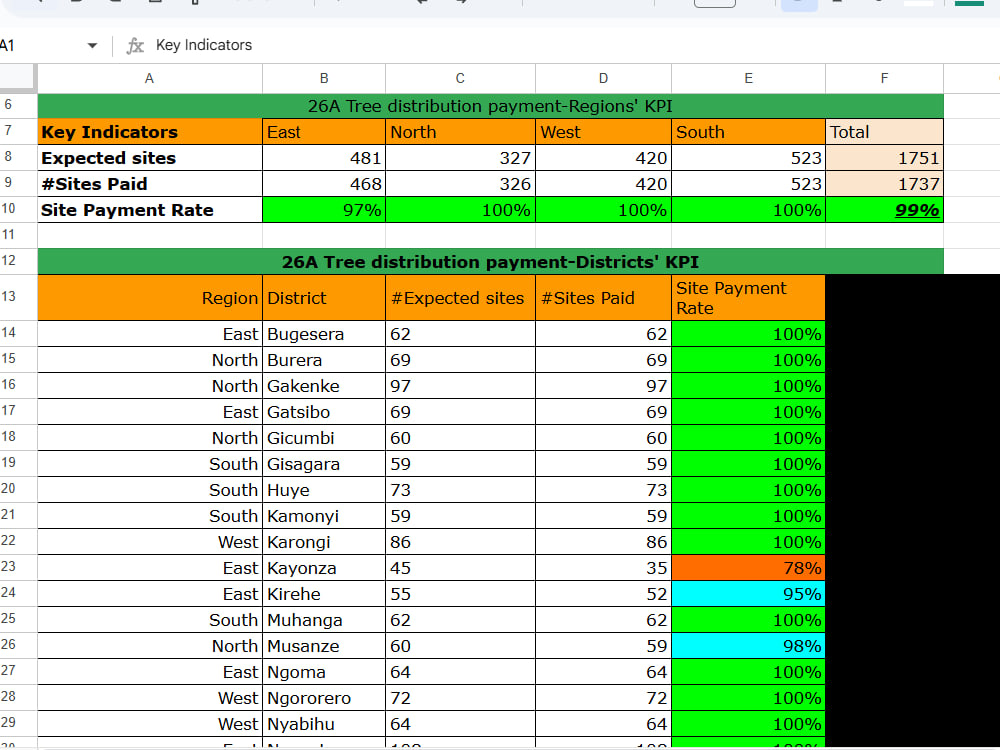This screenshot has width=1000, height=750.
Task: Select the Gakenke district cell
Action: point(324,386)
